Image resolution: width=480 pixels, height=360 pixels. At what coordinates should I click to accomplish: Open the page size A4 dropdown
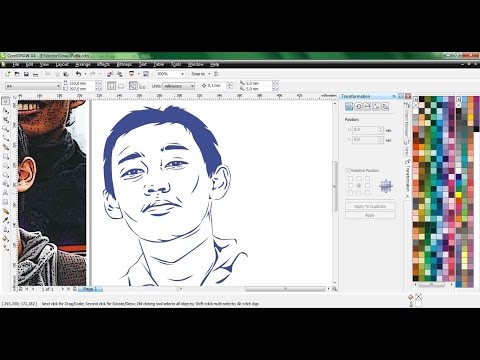[x=33, y=86]
